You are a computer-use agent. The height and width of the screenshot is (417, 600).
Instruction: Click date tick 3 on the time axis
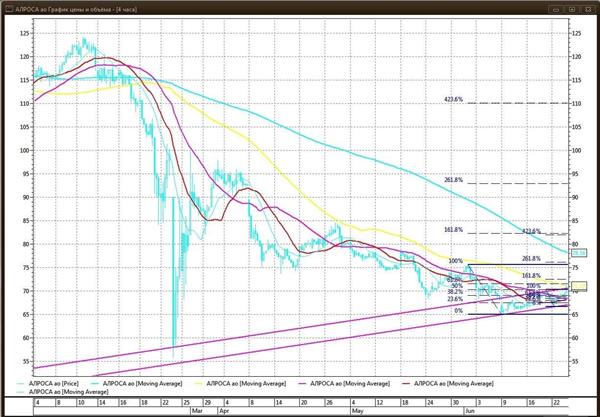[x=479, y=402]
